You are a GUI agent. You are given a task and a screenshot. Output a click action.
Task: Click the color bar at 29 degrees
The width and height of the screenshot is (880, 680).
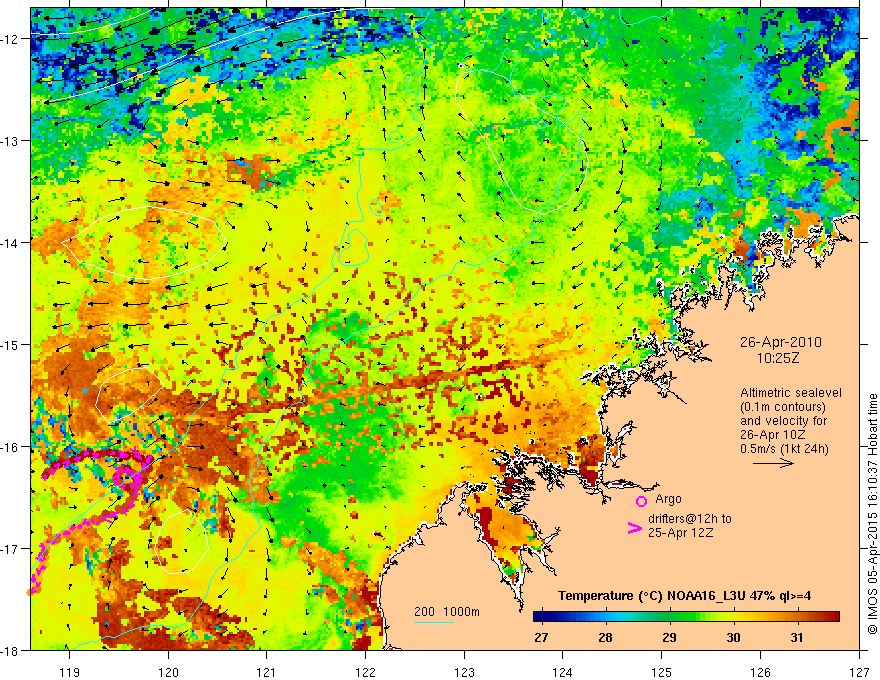click(x=669, y=617)
